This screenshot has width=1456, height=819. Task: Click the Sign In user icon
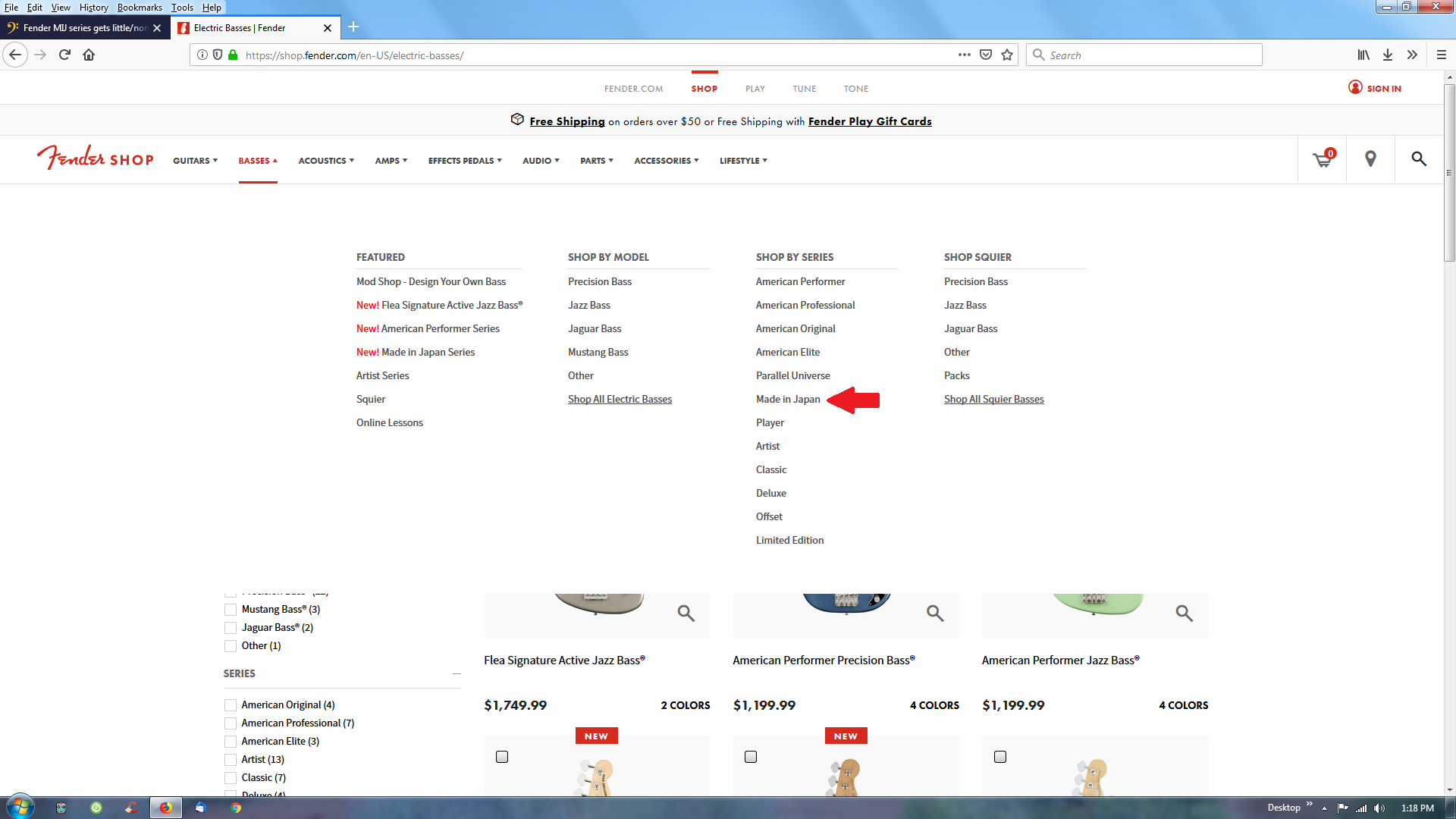[1355, 88]
